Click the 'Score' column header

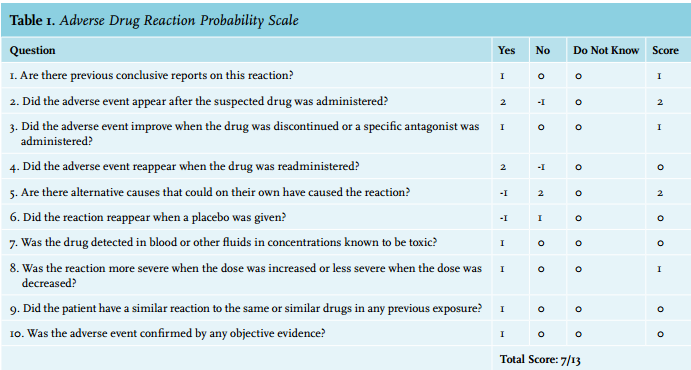[x=665, y=50]
